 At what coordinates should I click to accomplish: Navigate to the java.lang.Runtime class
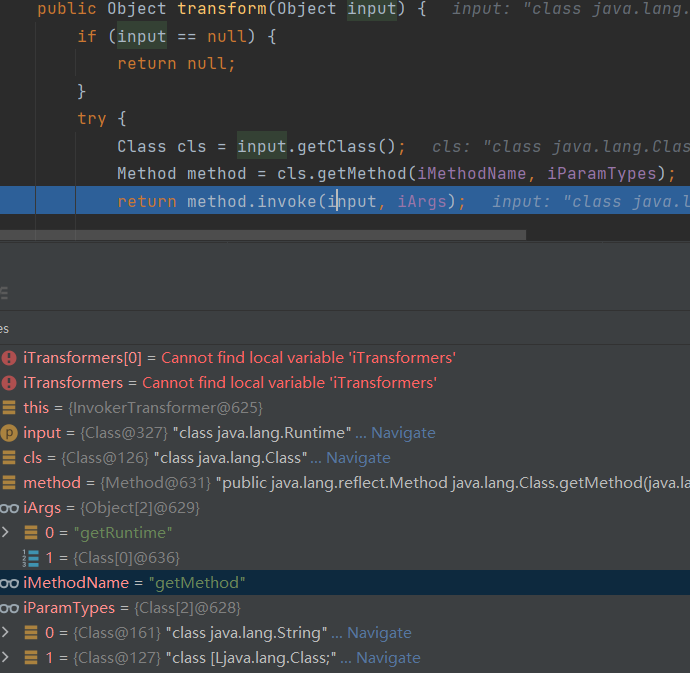[x=403, y=433]
